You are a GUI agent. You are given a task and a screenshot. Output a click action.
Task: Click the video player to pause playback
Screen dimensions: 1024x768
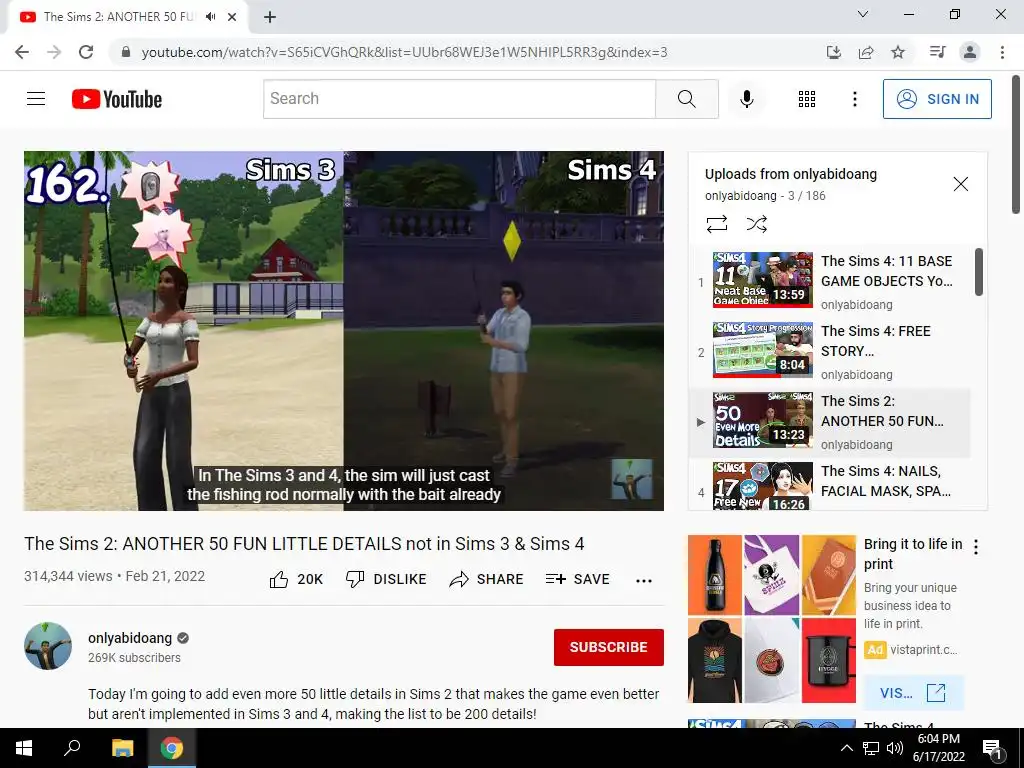tap(344, 330)
